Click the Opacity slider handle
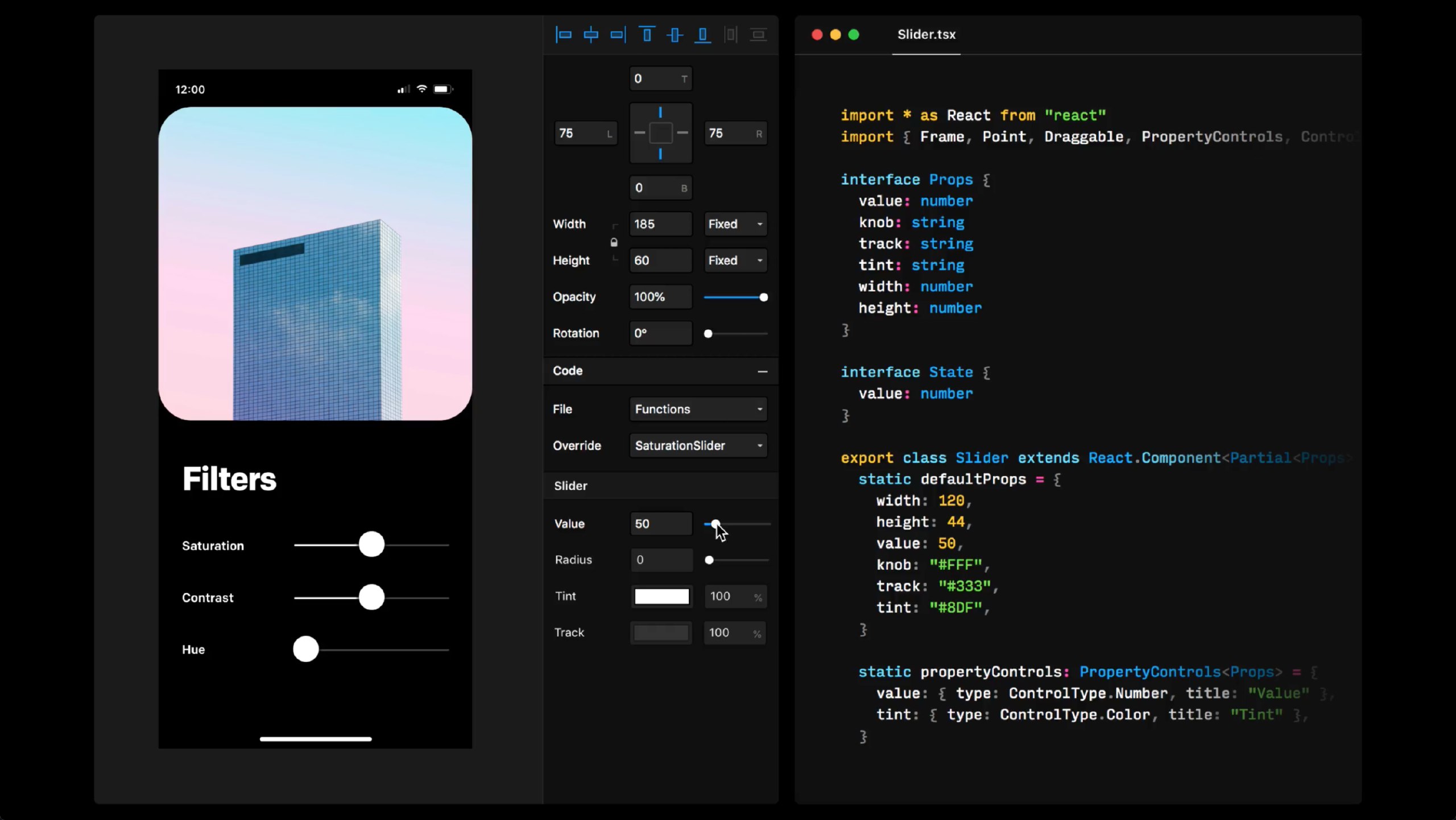The height and width of the screenshot is (820, 1456). coord(764,297)
